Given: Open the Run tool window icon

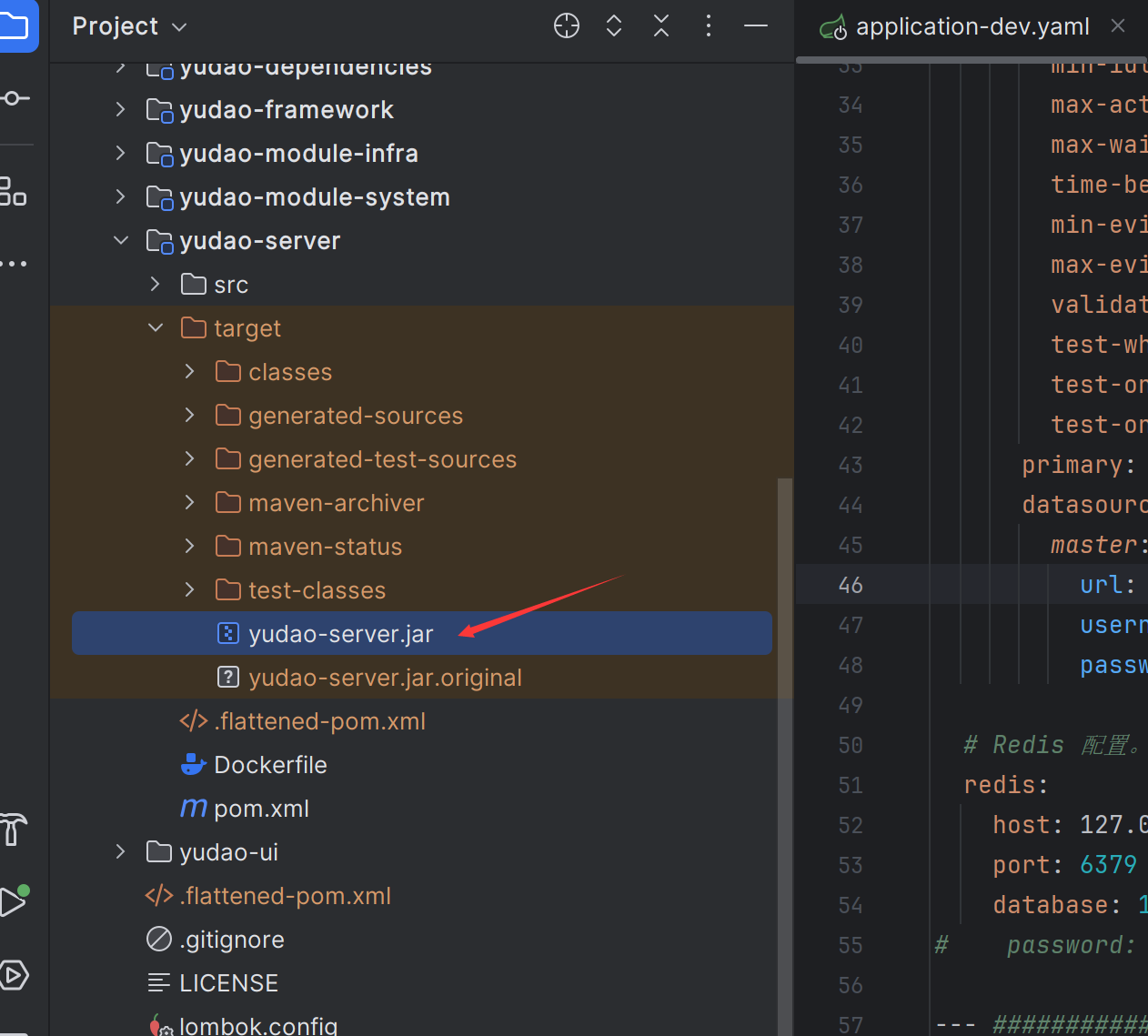Looking at the screenshot, I should point(13,901).
